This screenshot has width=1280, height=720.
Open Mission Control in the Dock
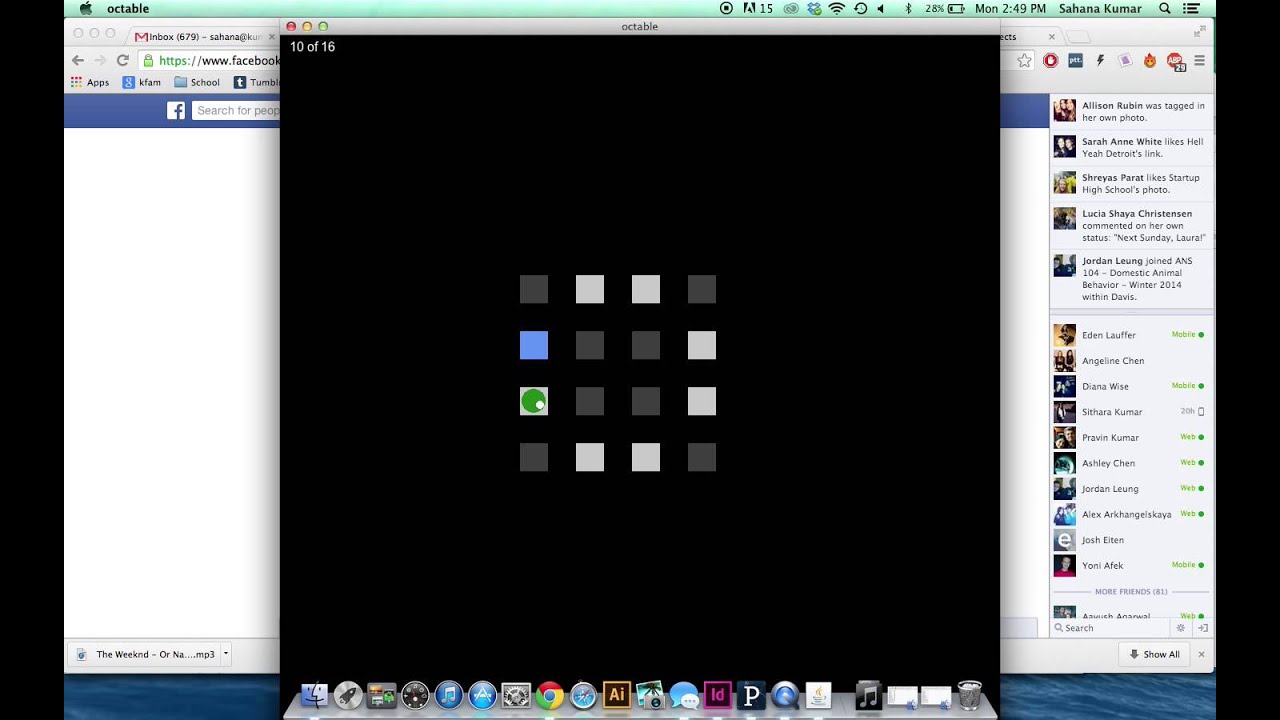pyautogui.click(x=382, y=694)
